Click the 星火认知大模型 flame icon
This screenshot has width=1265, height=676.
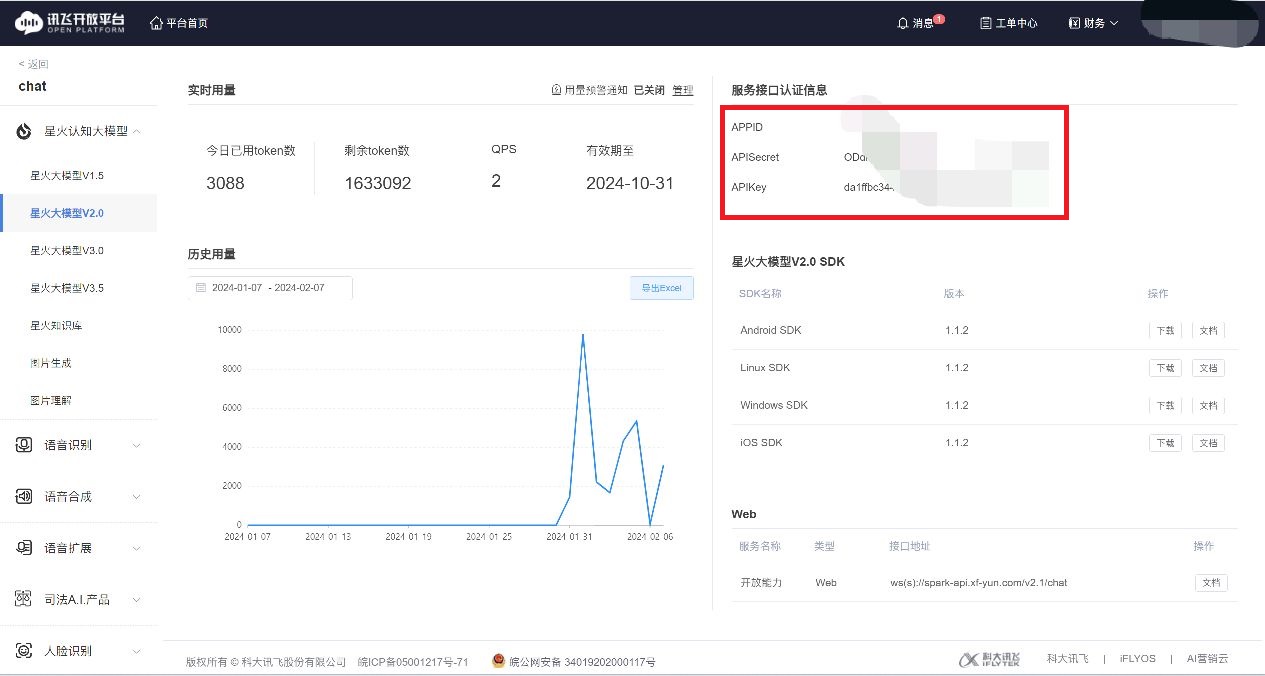click(x=24, y=132)
